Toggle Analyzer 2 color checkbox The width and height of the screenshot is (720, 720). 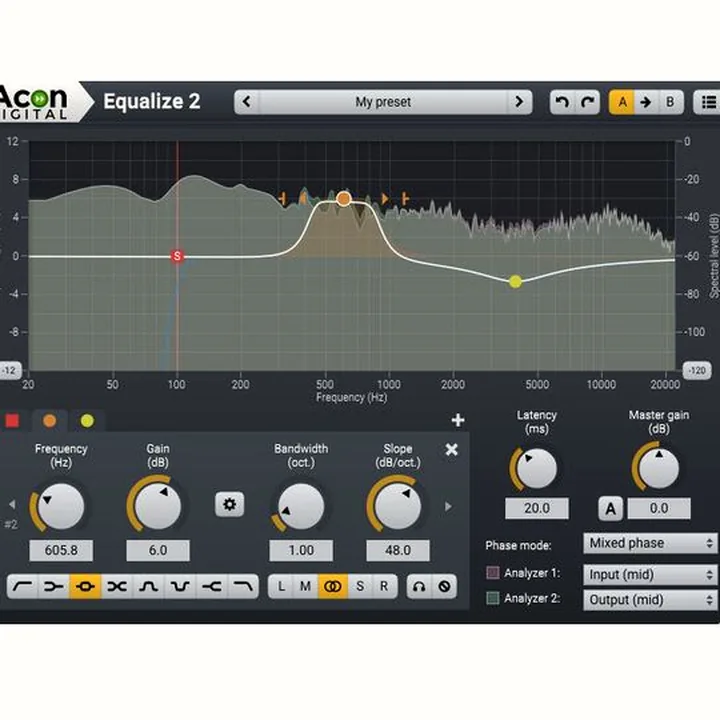click(493, 598)
